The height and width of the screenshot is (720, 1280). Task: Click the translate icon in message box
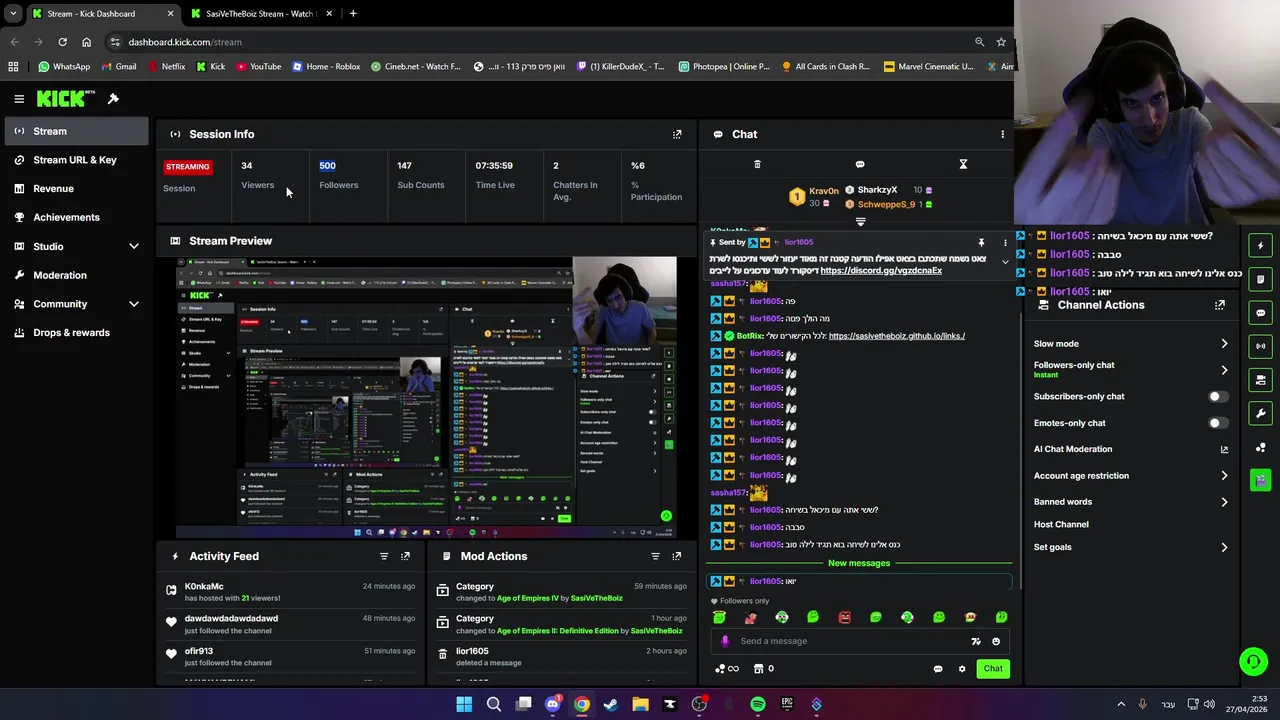point(976,641)
